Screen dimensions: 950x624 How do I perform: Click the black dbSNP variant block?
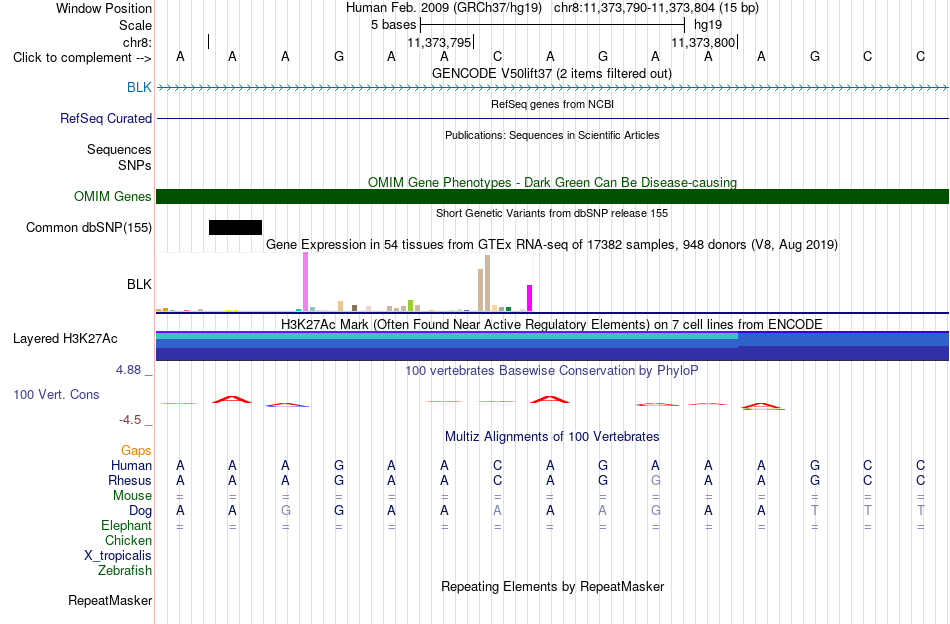tap(235, 227)
